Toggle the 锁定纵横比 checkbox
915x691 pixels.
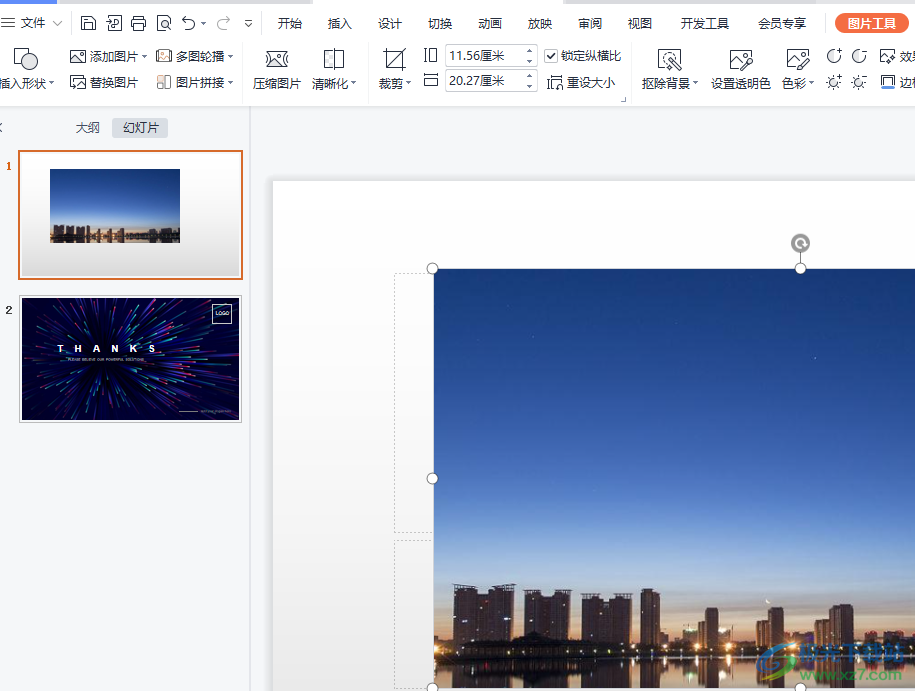coord(551,56)
